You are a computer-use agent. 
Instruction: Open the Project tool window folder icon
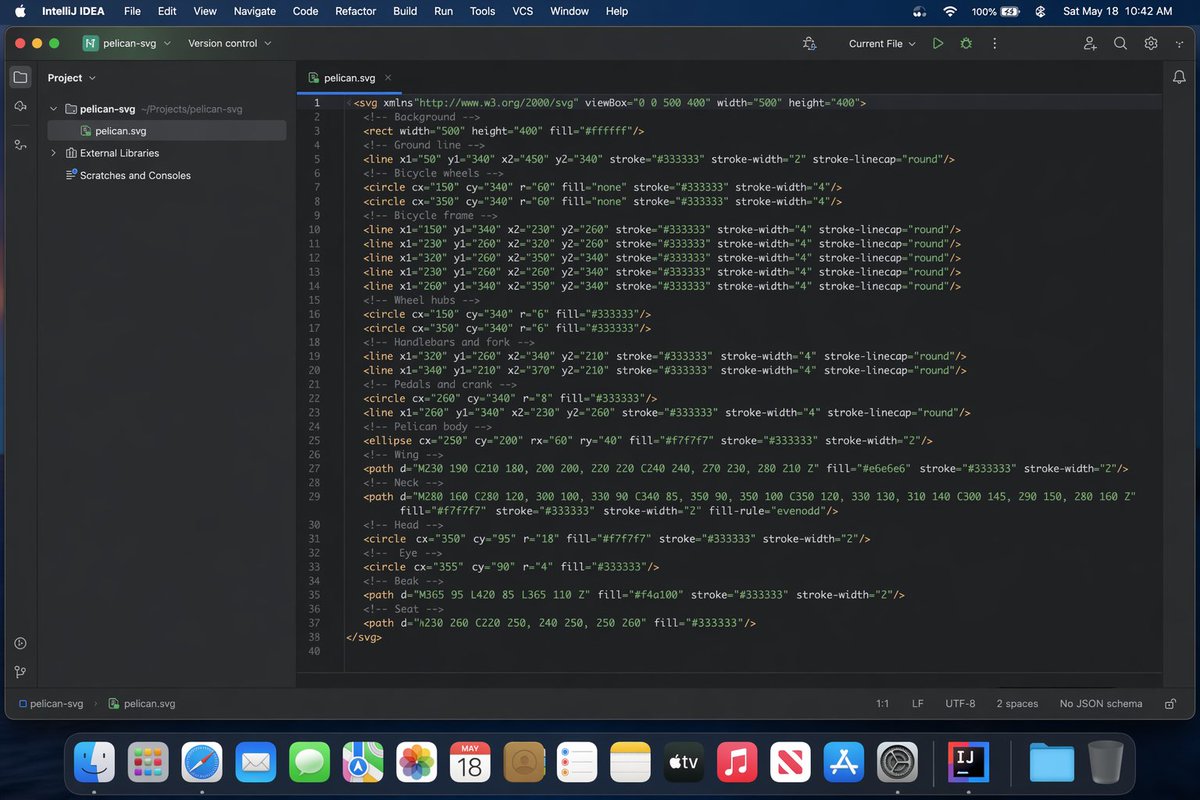click(20, 77)
